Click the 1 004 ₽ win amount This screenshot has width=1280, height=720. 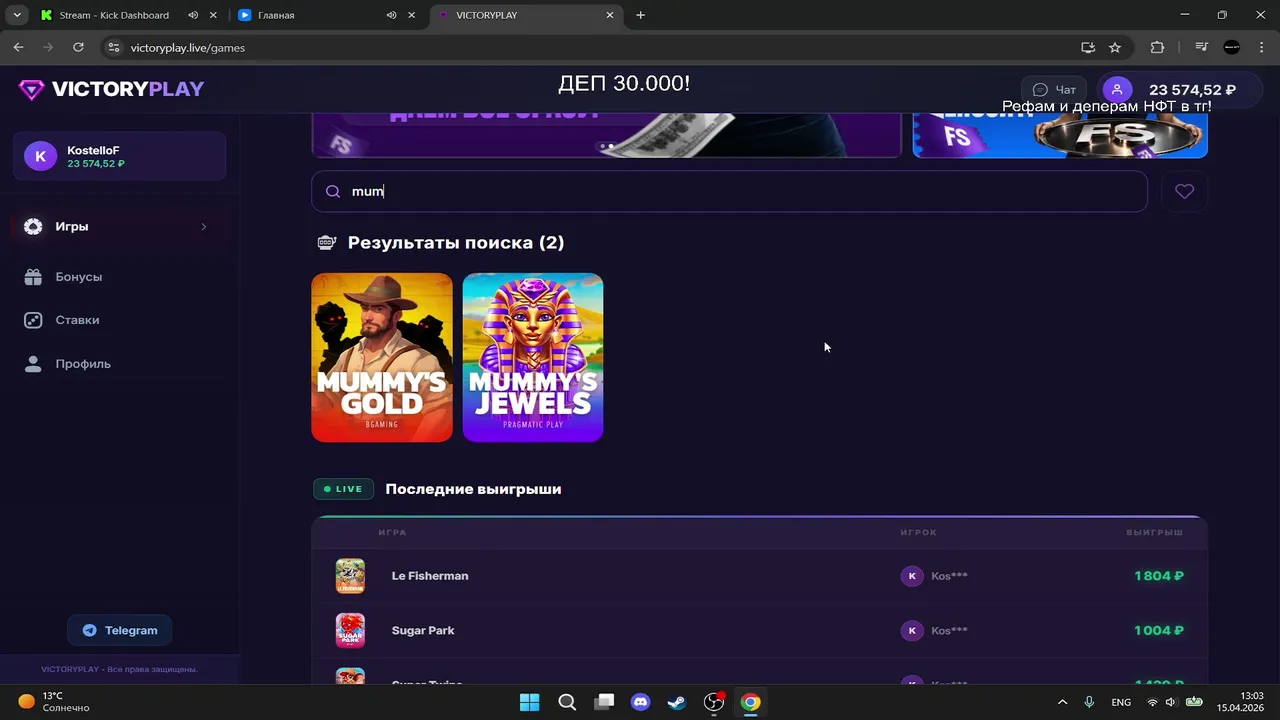tap(1159, 631)
